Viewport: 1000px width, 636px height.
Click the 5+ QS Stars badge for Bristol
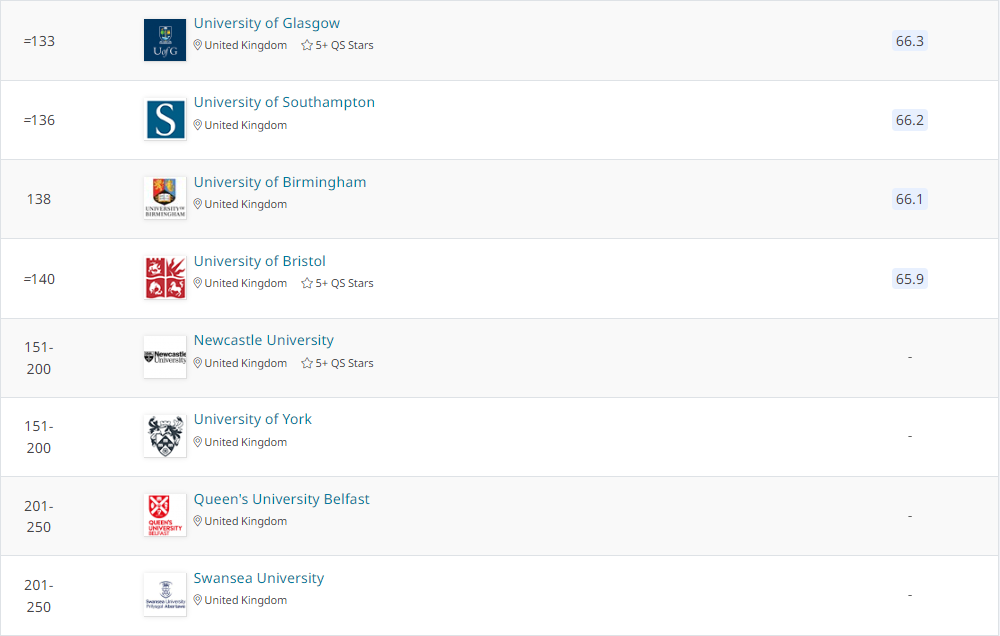pyautogui.click(x=338, y=283)
